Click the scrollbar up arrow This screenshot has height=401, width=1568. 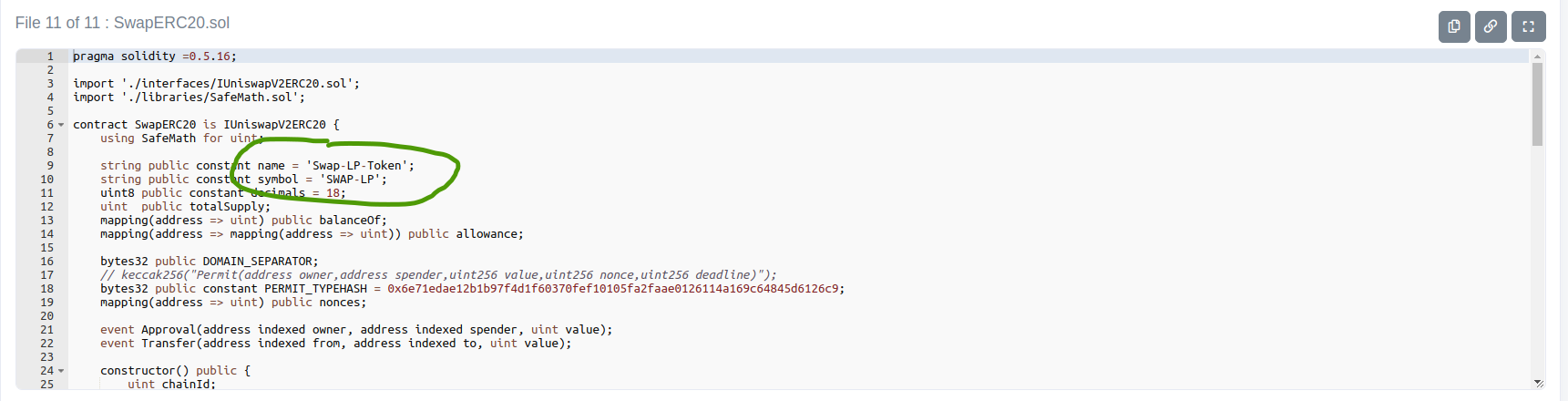1537,57
